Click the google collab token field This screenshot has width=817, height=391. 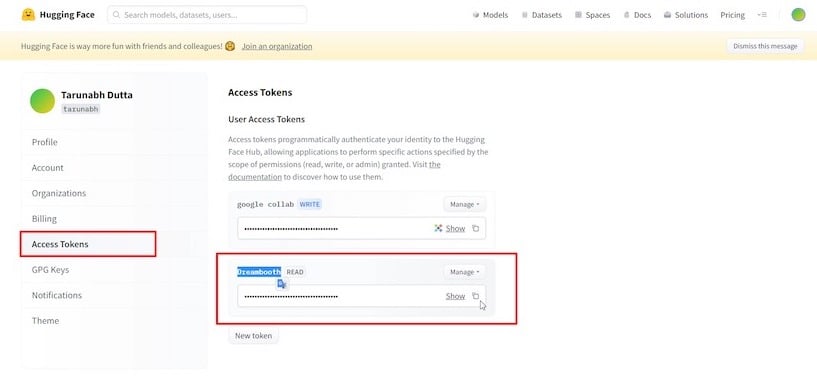(x=362, y=228)
